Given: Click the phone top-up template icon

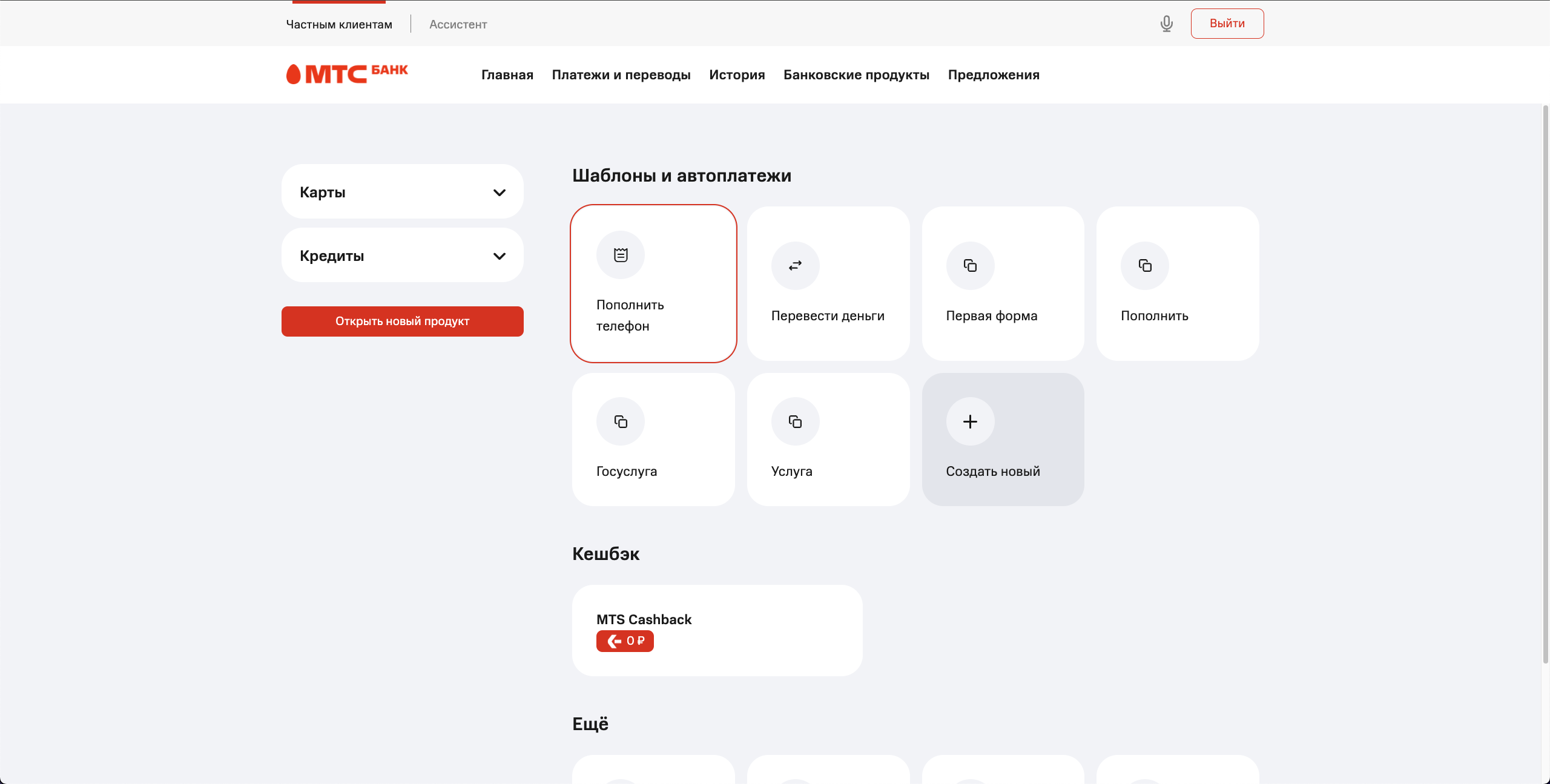Looking at the screenshot, I should [621, 255].
